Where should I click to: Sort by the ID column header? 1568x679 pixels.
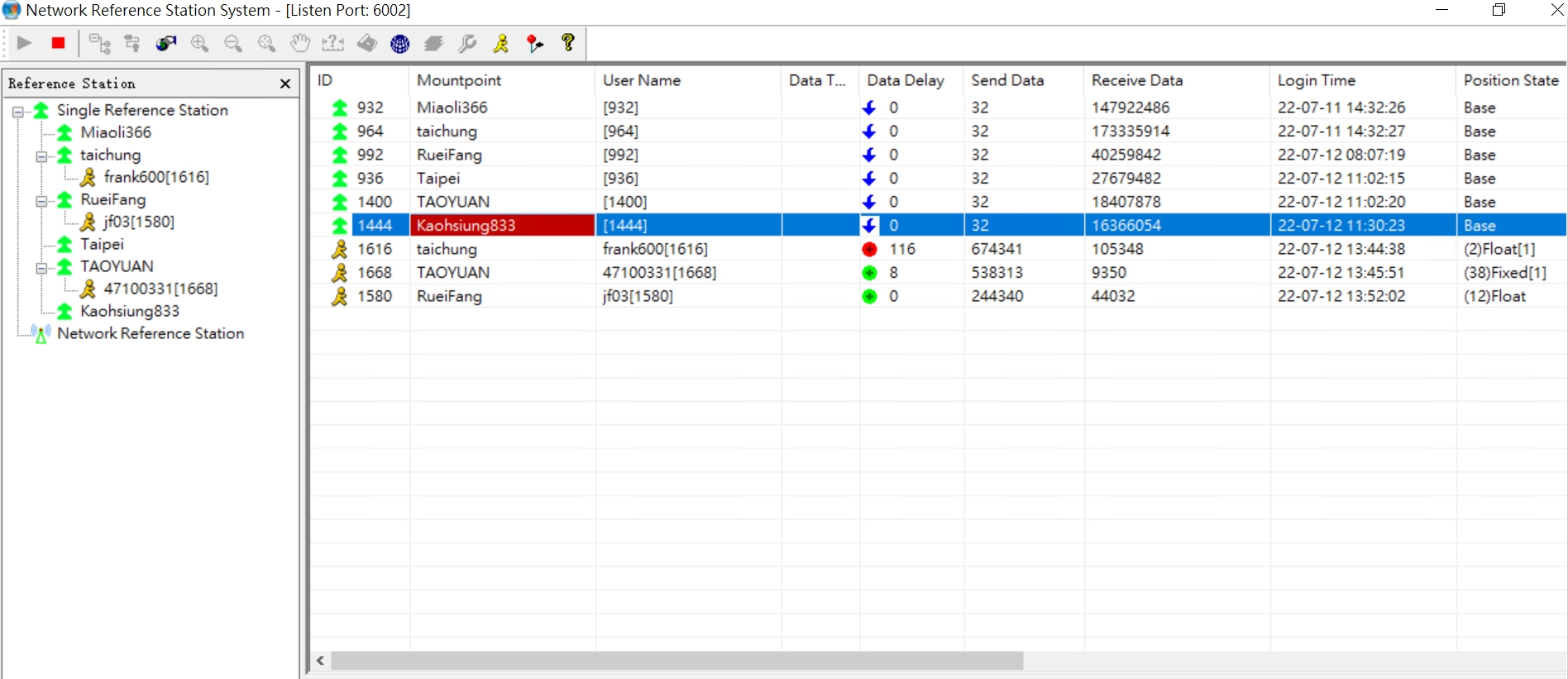(359, 80)
